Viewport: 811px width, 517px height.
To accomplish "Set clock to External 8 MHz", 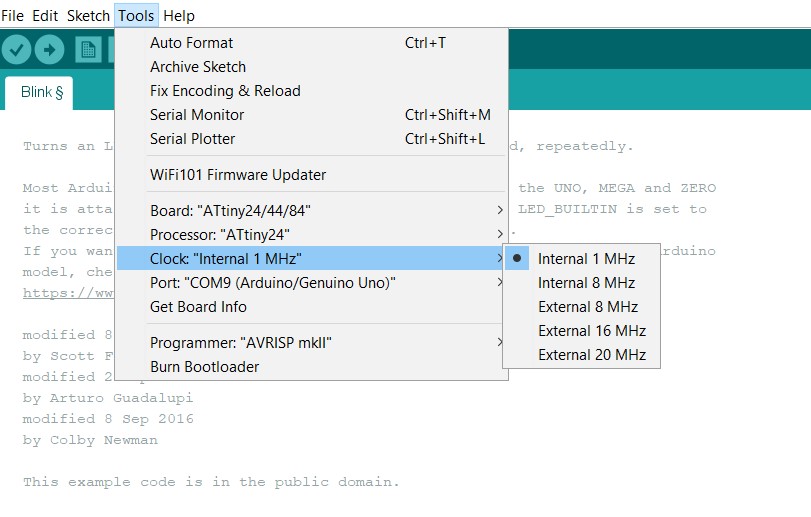I will (x=587, y=307).
